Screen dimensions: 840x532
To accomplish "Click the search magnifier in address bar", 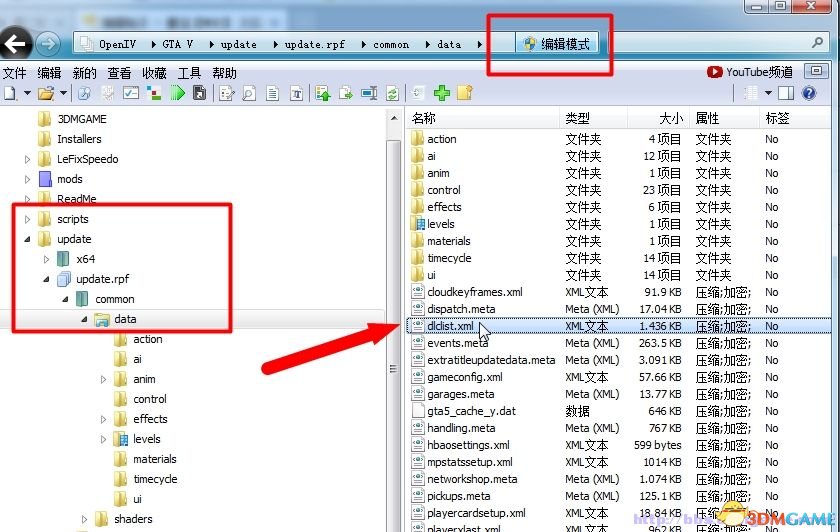I will pos(818,42).
